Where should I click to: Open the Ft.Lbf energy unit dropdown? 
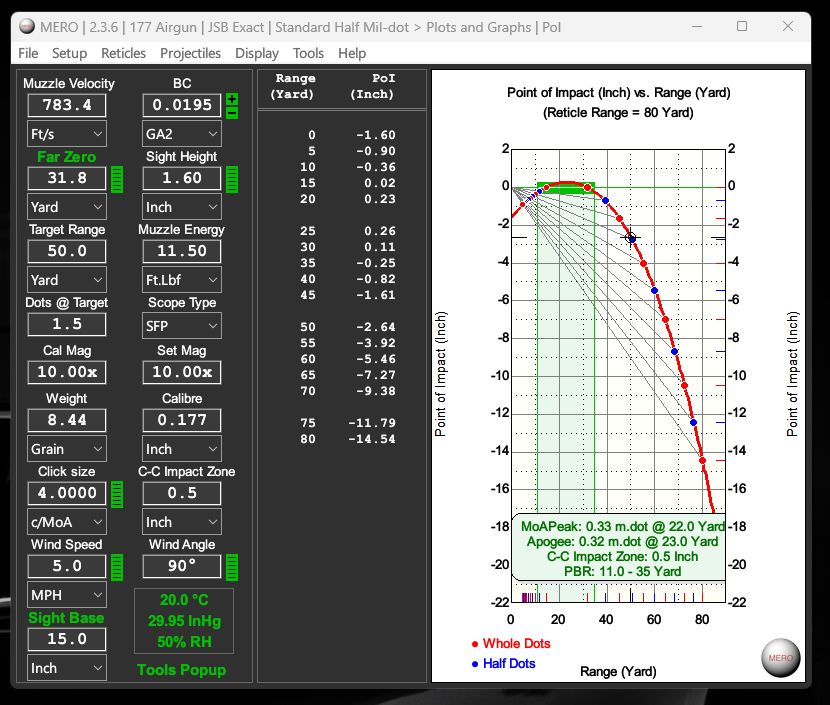182,280
